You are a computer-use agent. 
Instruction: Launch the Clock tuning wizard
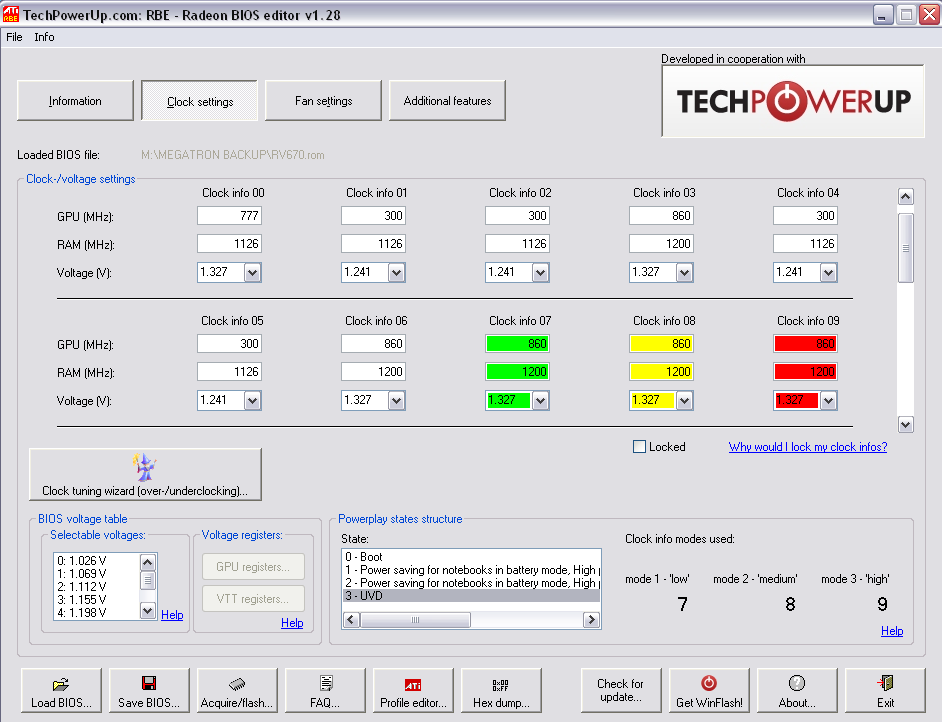tap(146, 474)
